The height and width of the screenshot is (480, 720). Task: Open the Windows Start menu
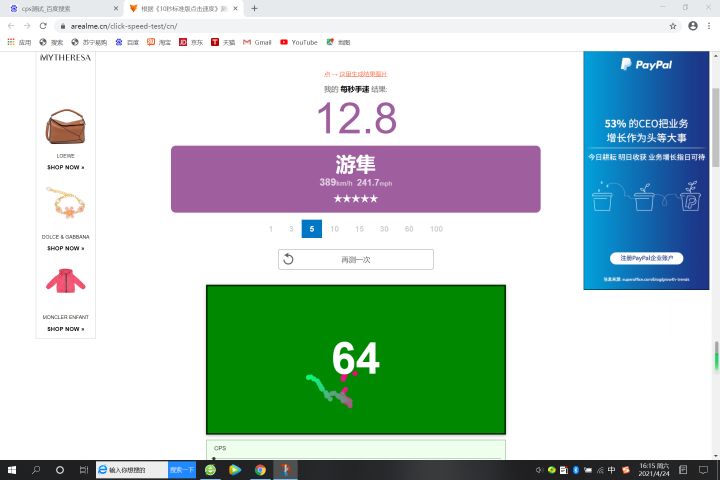[x=12, y=470]
